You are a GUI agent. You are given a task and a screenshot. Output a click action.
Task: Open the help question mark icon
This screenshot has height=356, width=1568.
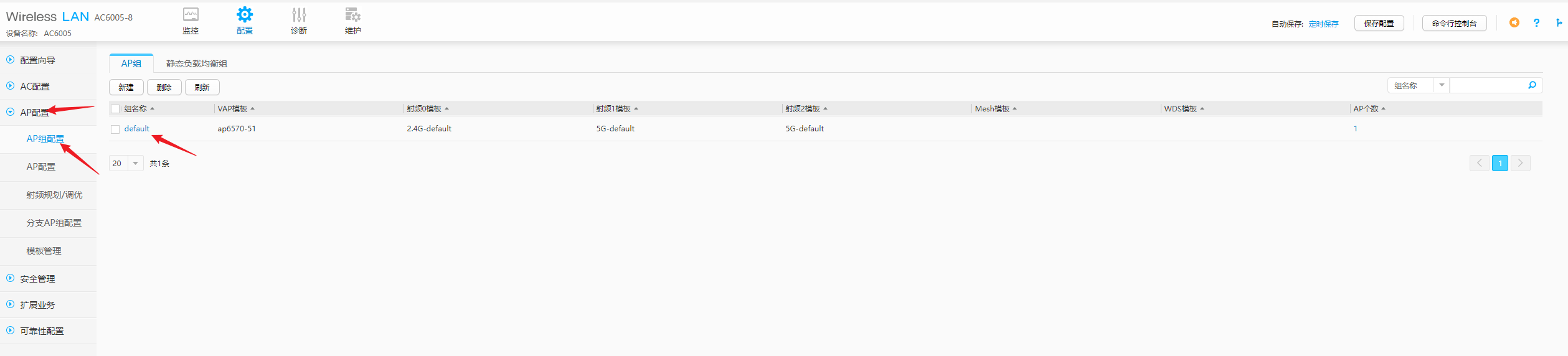pyautogui.click(x=1536, y=23)
